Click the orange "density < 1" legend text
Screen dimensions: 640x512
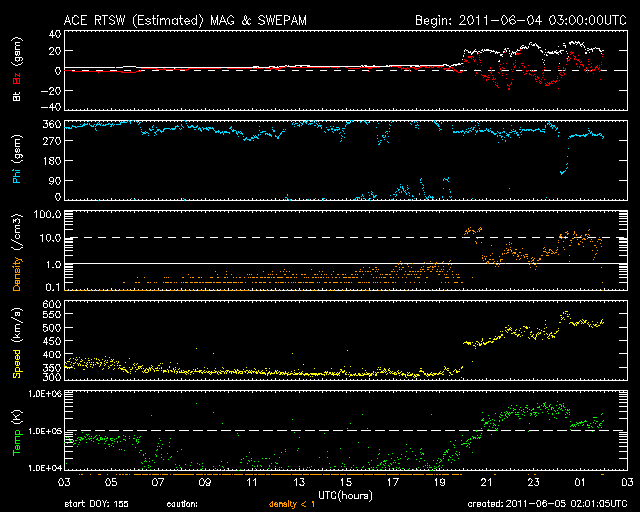pos(292,504)
